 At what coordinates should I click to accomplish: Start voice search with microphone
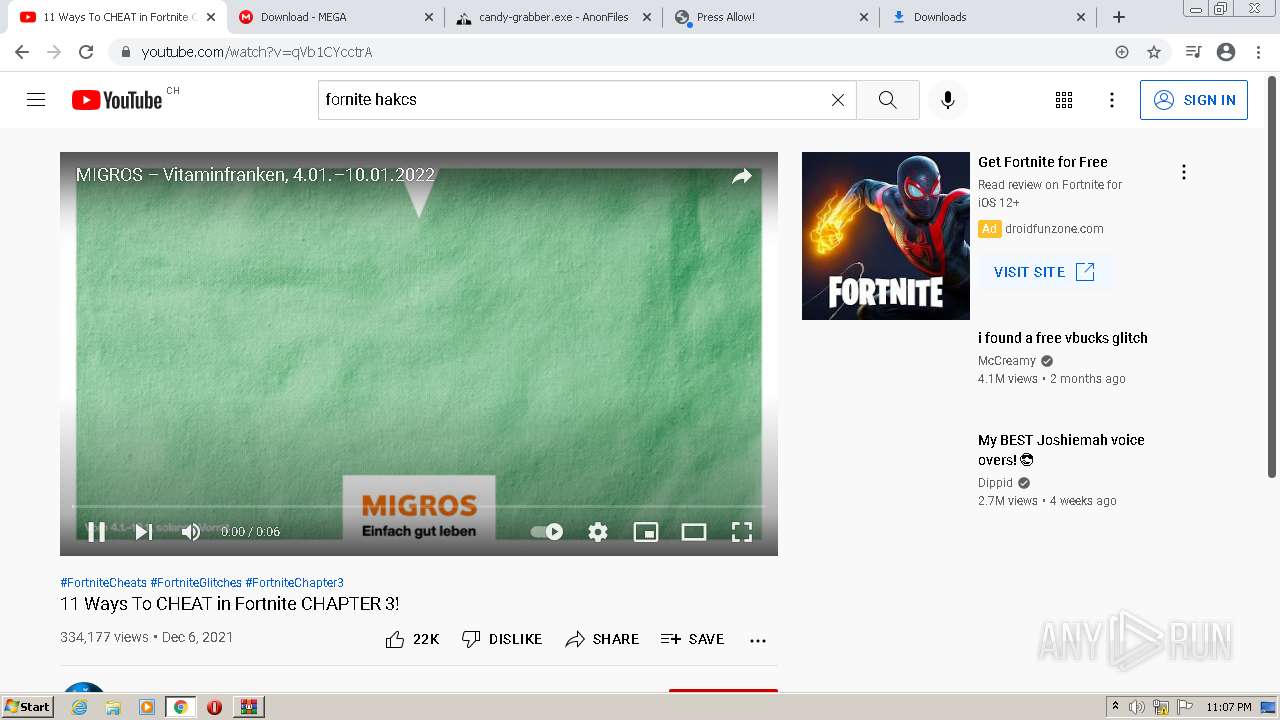coord(948,100)
